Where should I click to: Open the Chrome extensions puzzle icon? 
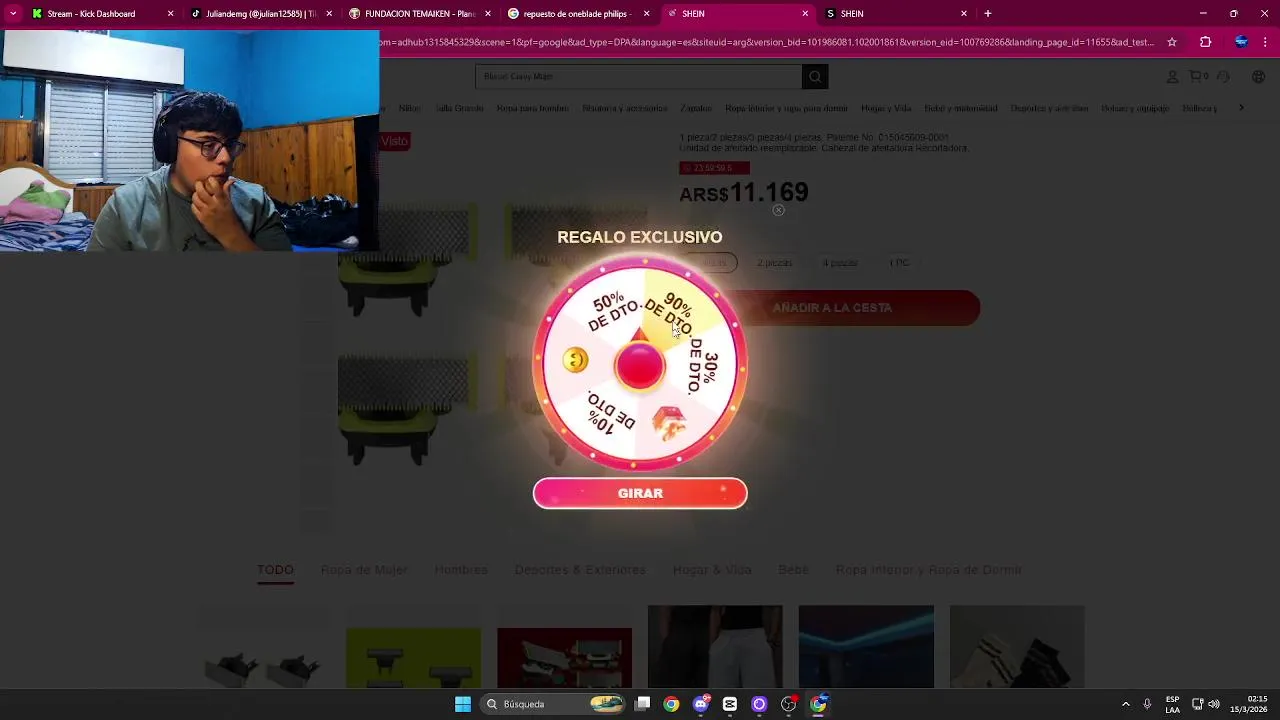point(1205,42)
